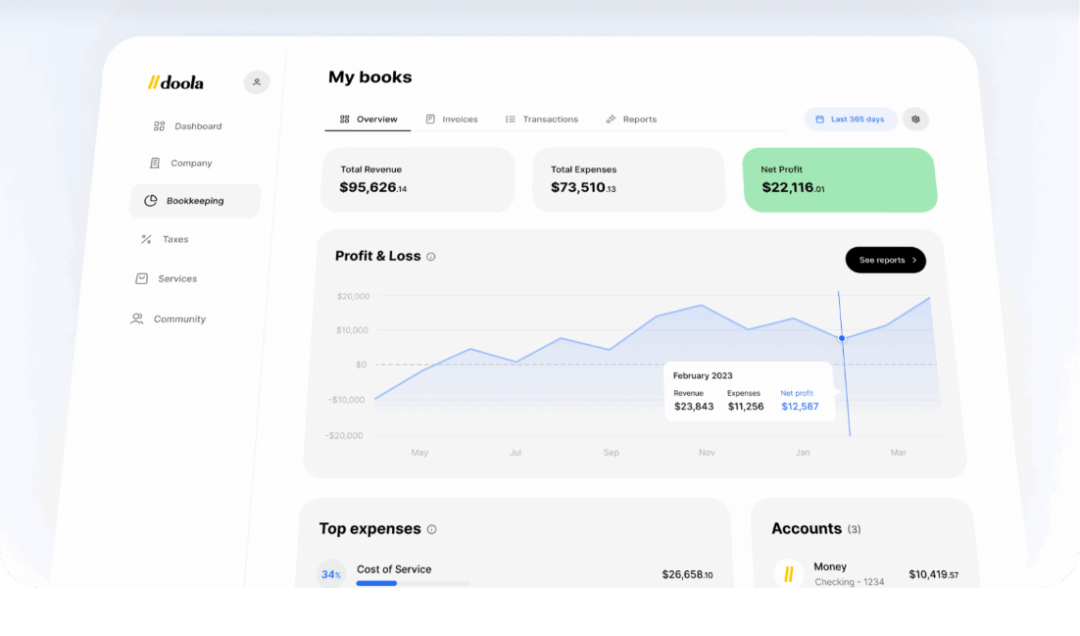Click the Transactions tab list icon
Image resolution: width=1080 pixels, height=636 pixels.
pos(510,119)
